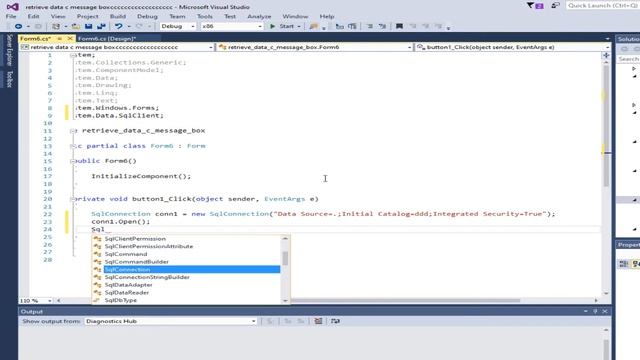The image size is (640, 360).
Task: Open the Analyze menu
Action: pyautogui.click(x=259, y=16)
